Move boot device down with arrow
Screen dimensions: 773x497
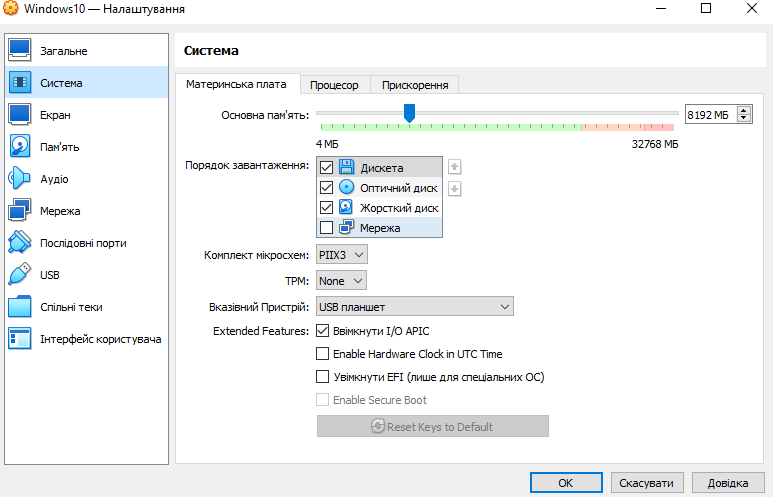pos(455,188)
